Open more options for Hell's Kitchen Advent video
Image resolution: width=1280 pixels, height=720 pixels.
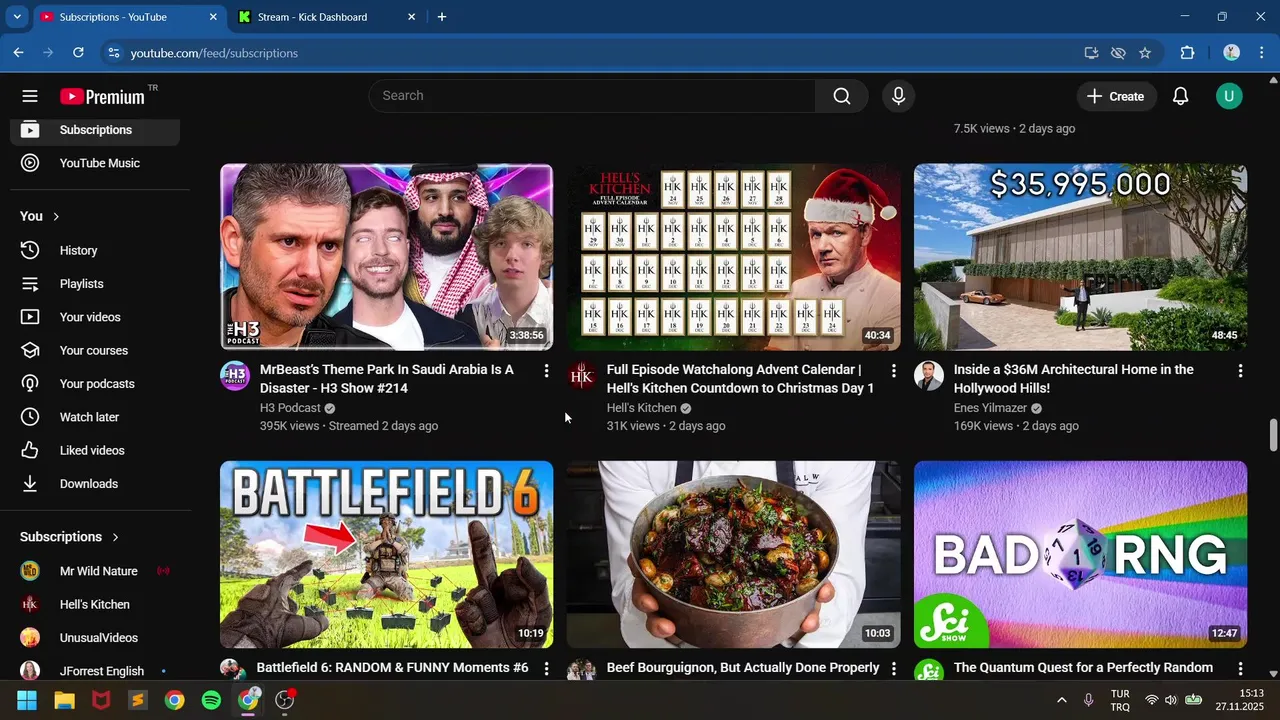tap(893, 371)
